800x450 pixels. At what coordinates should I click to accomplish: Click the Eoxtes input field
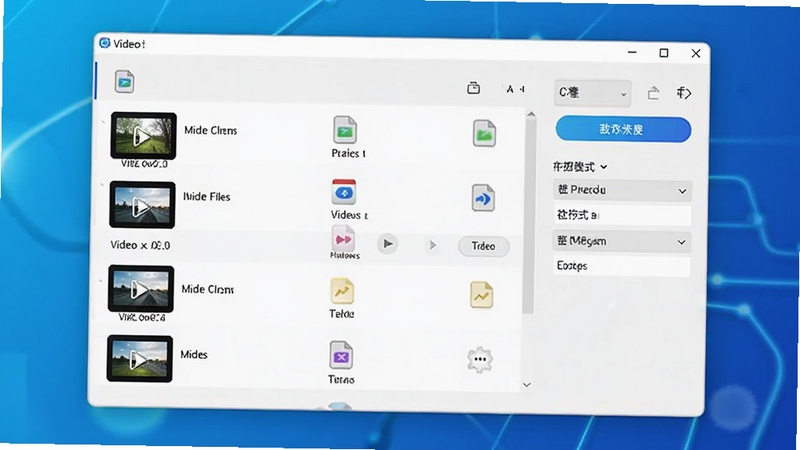621,266
